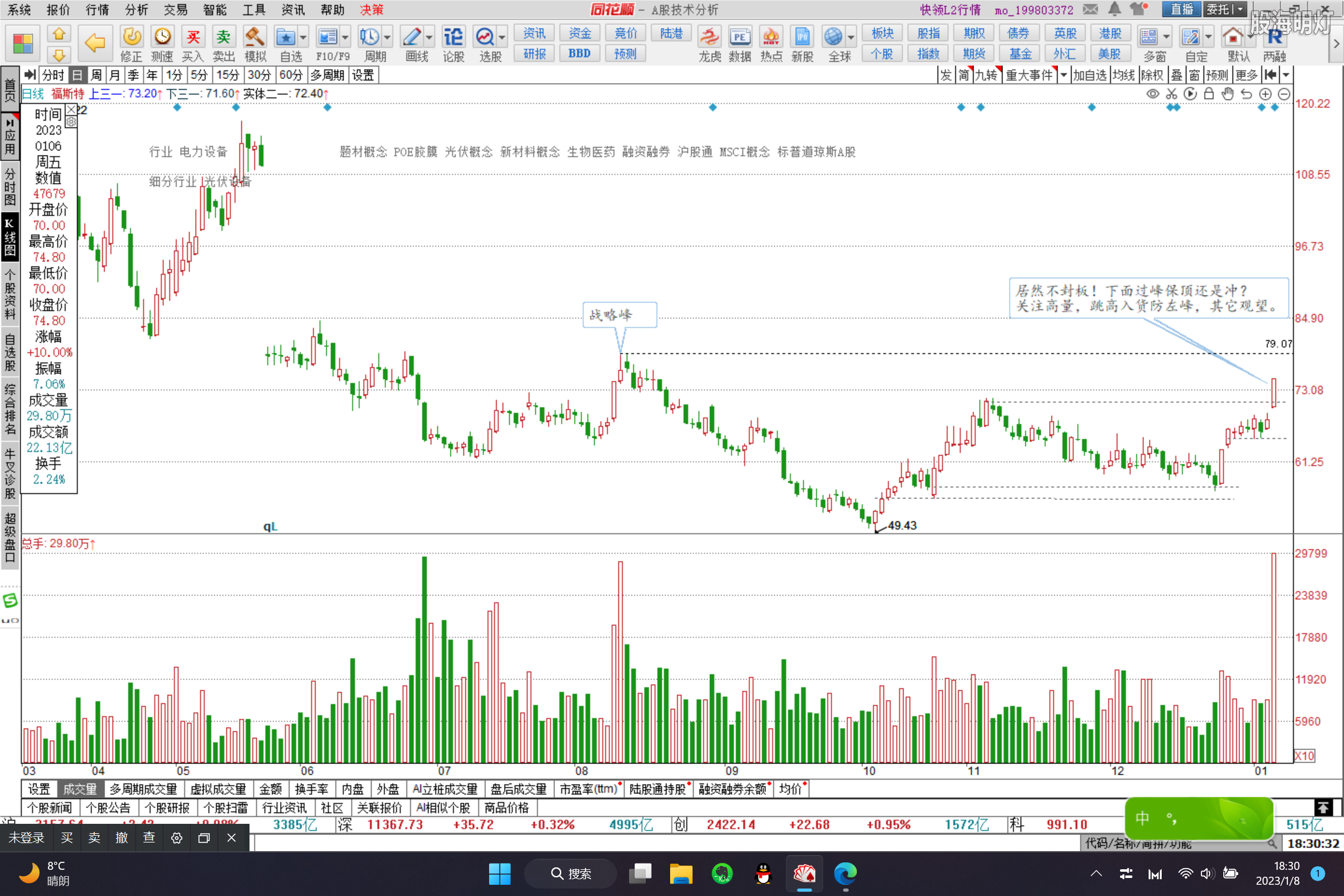Zoom out with the minus circle icon
The image size is (1344, 896).
[1284, 94]
